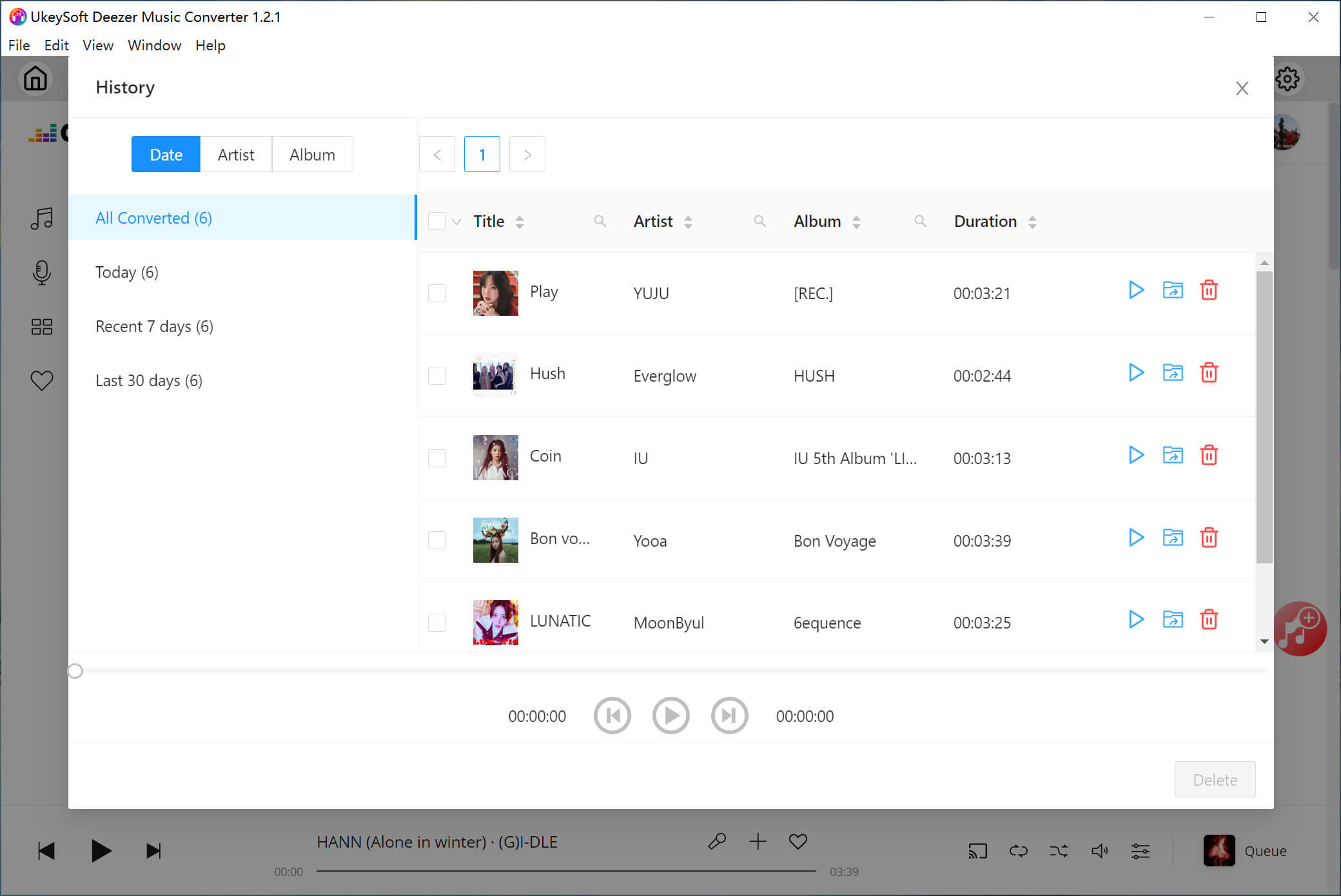Click the play icon for 'Coin' by IU
The width and height of the screenshot is (1341, 896).
click(x=1136, y=456)
